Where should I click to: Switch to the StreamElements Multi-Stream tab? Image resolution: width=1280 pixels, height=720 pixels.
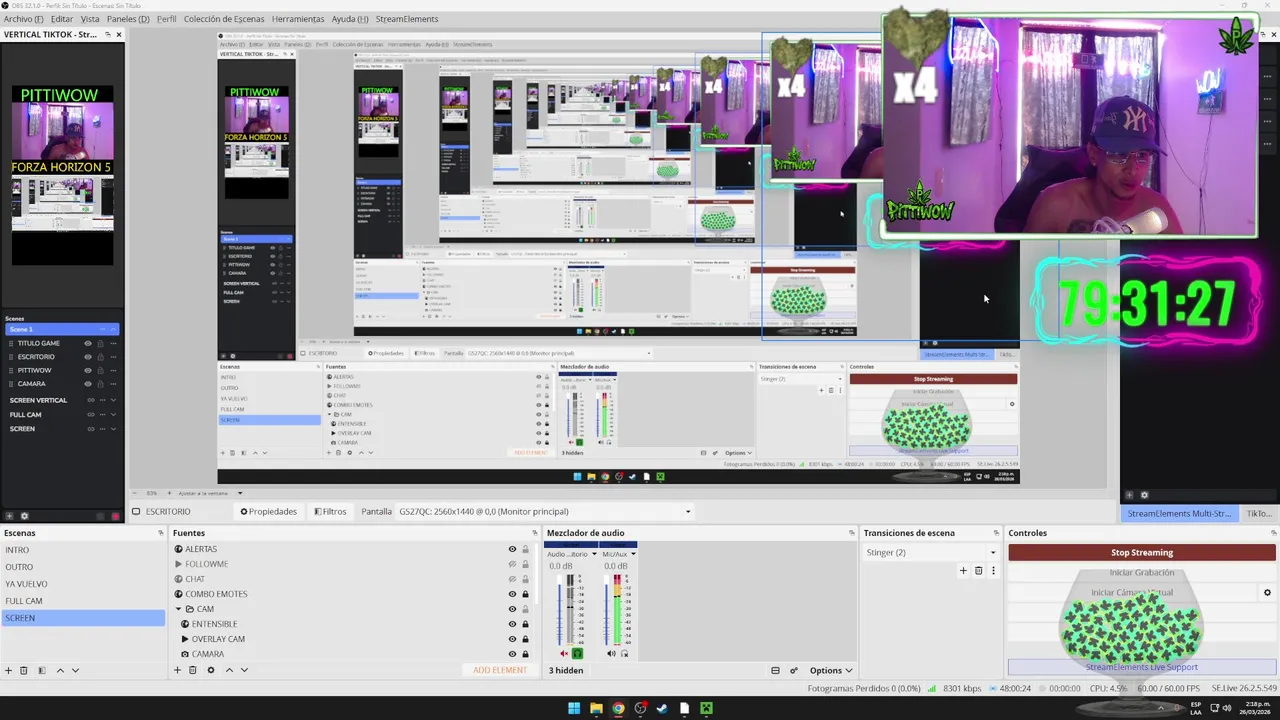point(1179,513)
